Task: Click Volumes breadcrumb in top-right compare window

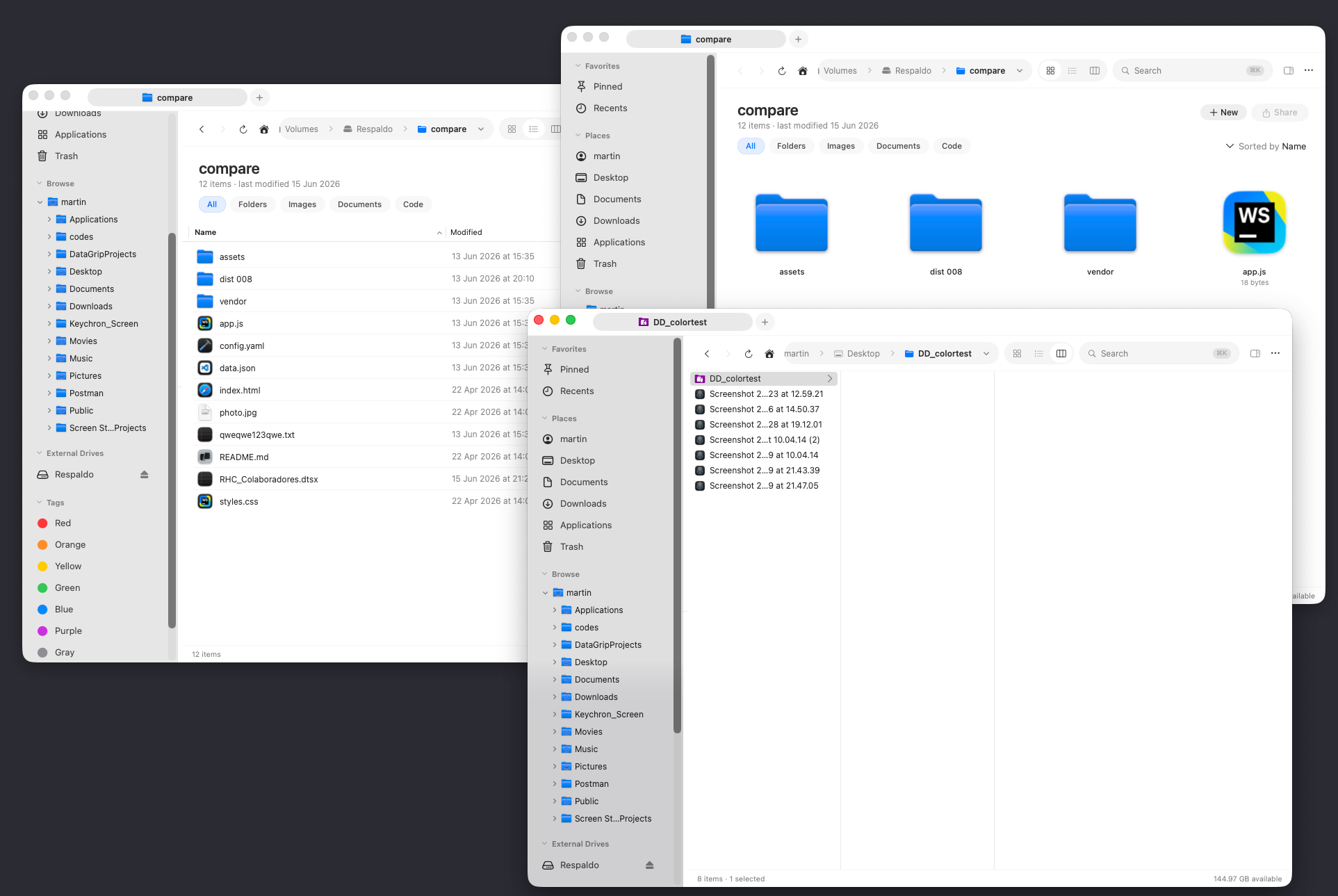Action: click(x=840, y=71)
